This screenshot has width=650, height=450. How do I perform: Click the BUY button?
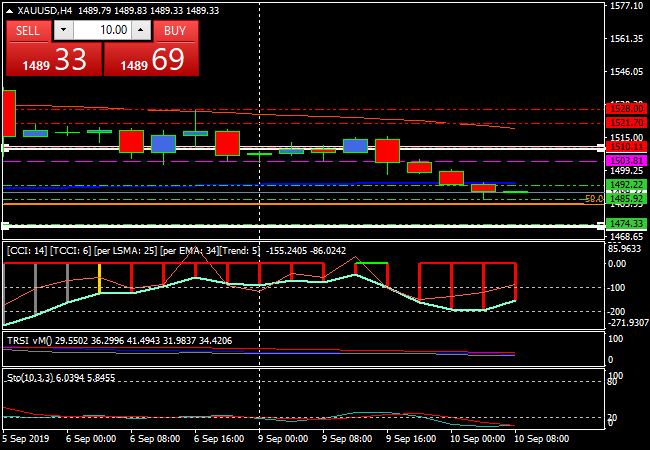pos(175,30)
